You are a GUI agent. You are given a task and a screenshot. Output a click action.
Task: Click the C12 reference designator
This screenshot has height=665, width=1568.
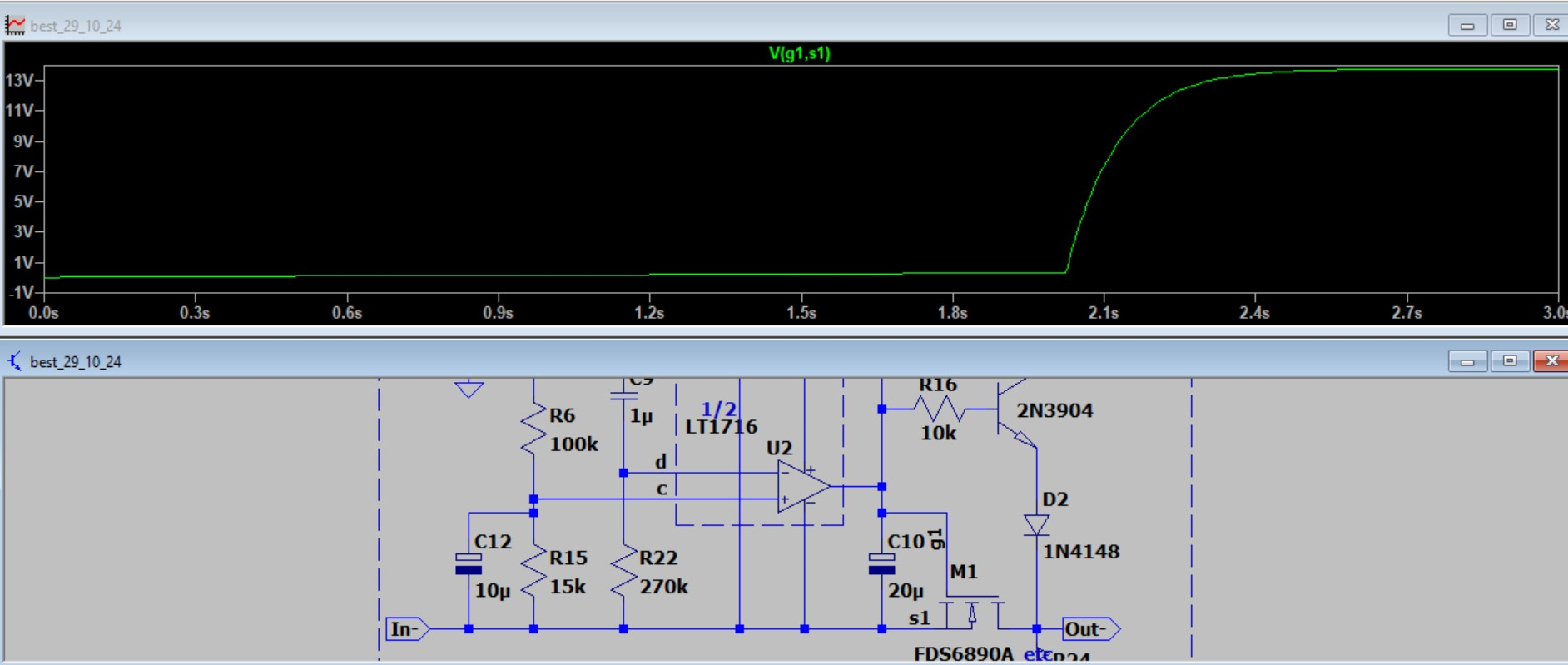pyautogui.click(x=493, y=542)
